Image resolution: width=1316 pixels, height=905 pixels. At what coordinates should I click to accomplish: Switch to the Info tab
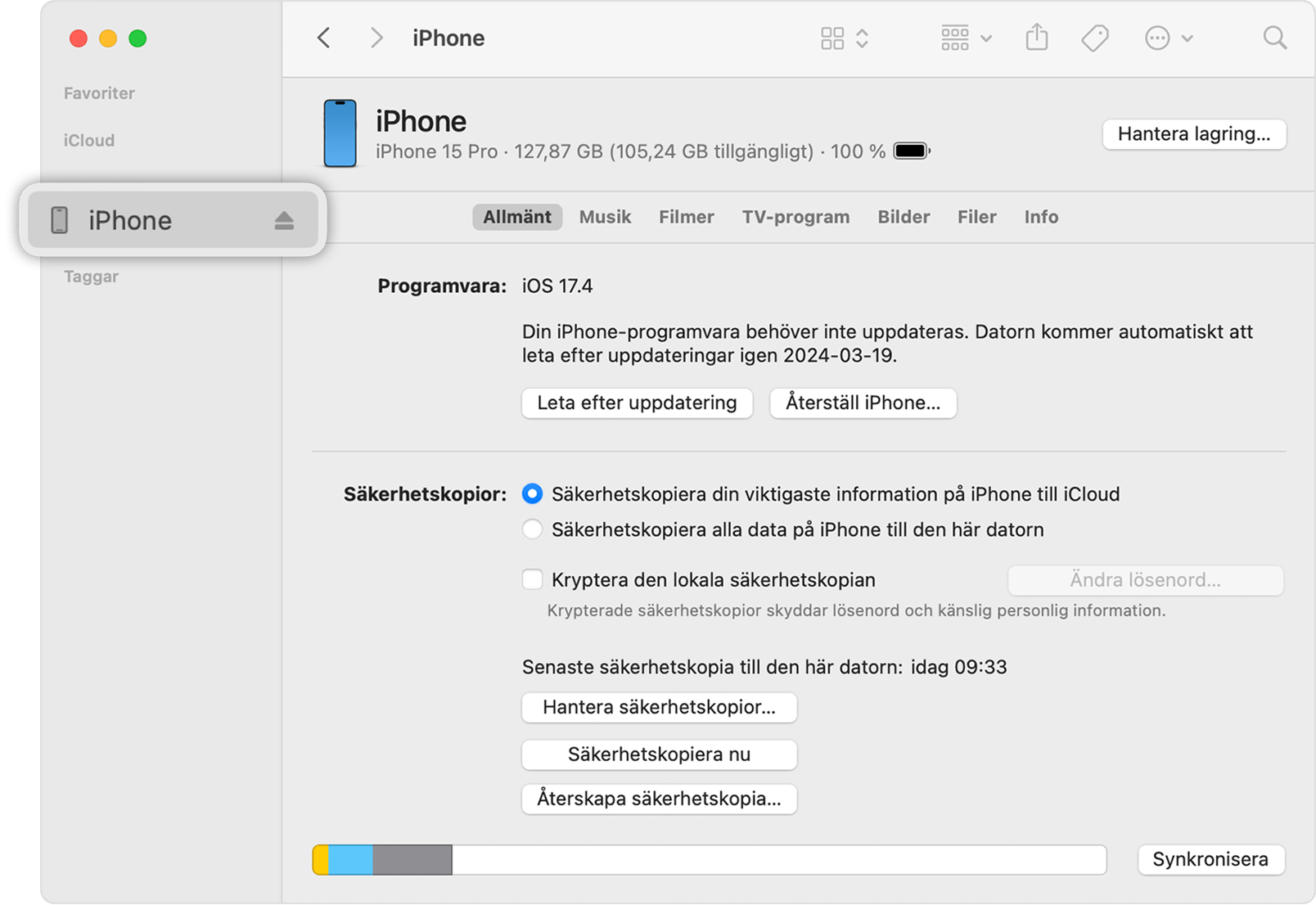[x=1041, y=217]
